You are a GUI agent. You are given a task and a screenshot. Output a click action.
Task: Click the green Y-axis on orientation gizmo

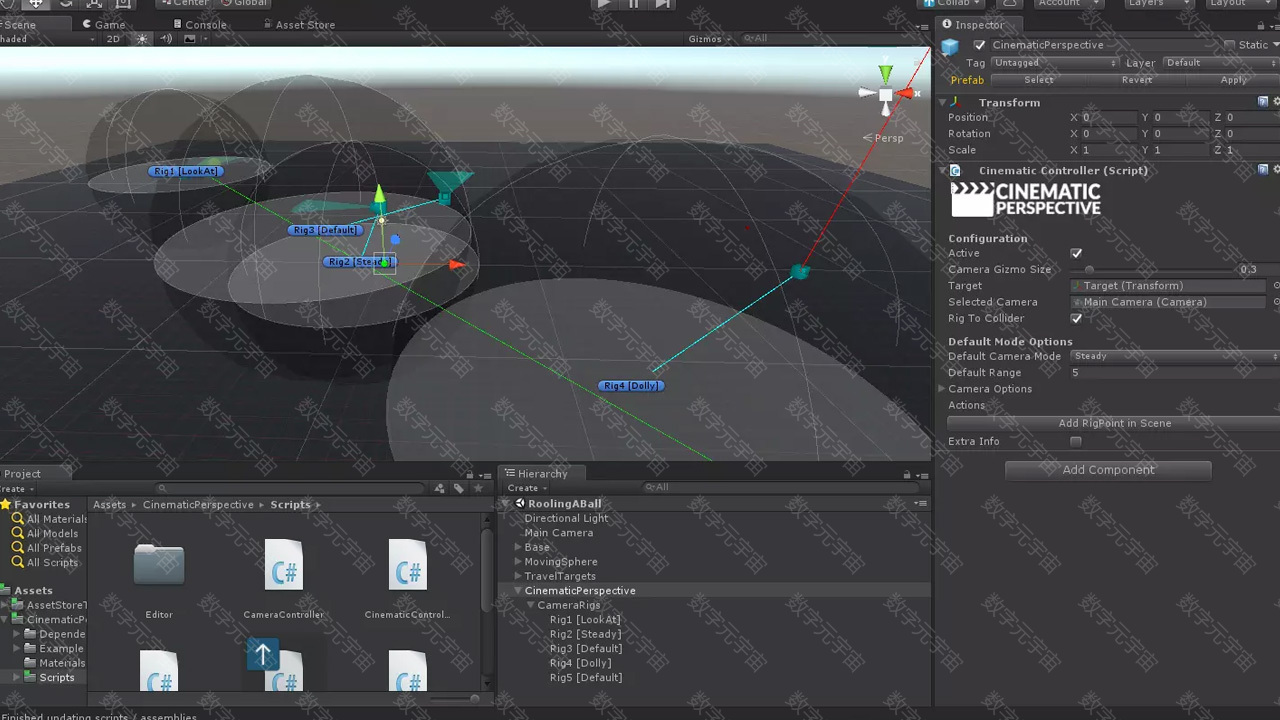coord(885,73)
